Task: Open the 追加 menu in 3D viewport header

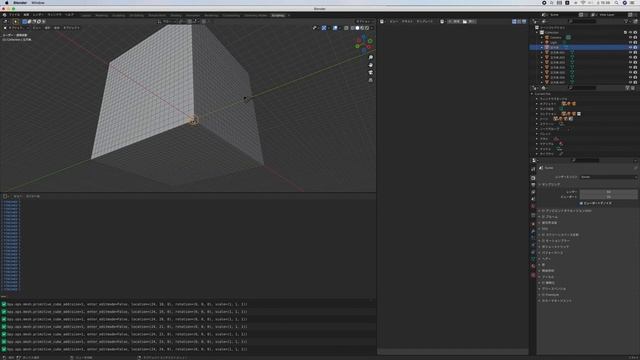Action: point(57,28)
